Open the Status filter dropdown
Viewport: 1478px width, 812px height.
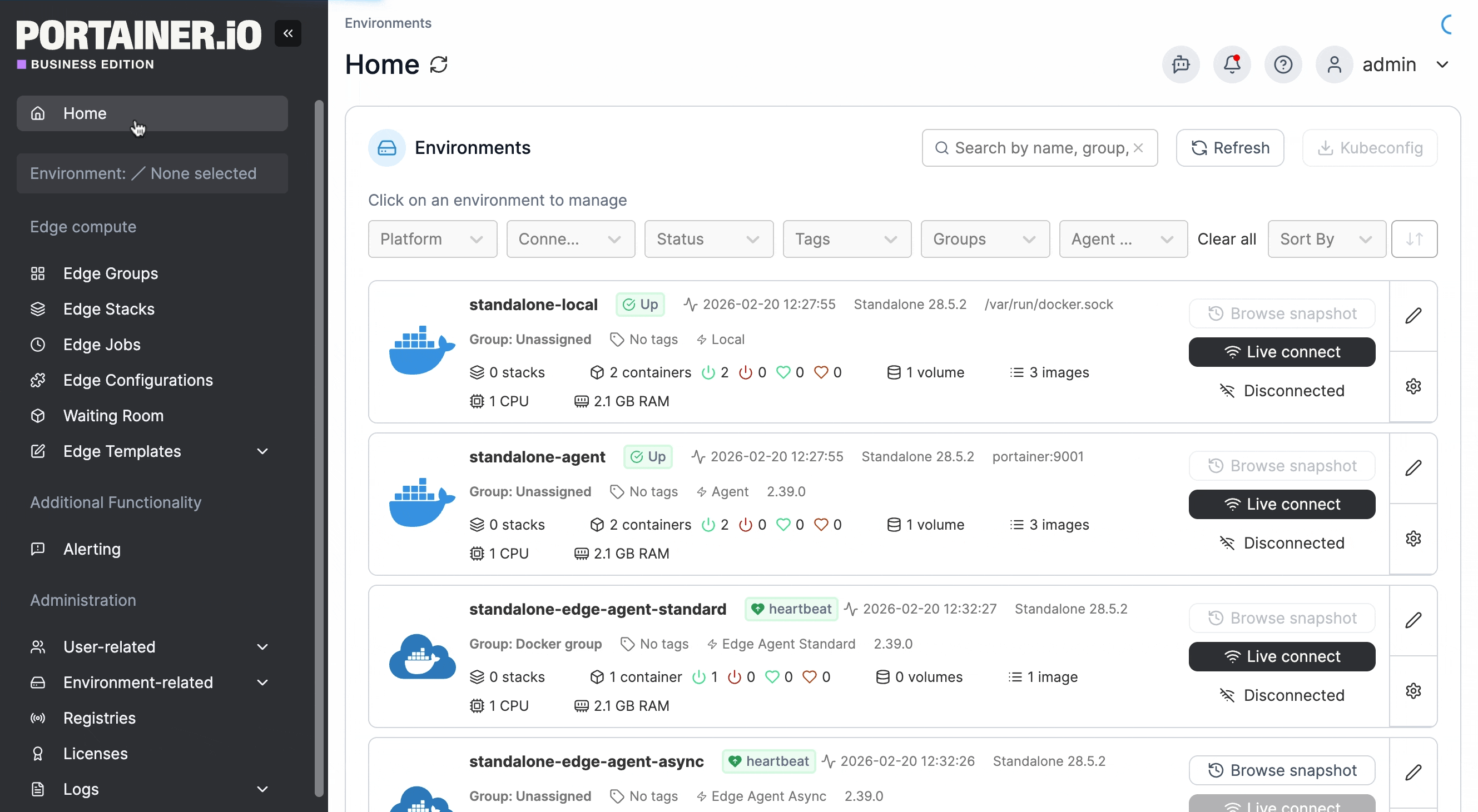click(x=708, y=239)
